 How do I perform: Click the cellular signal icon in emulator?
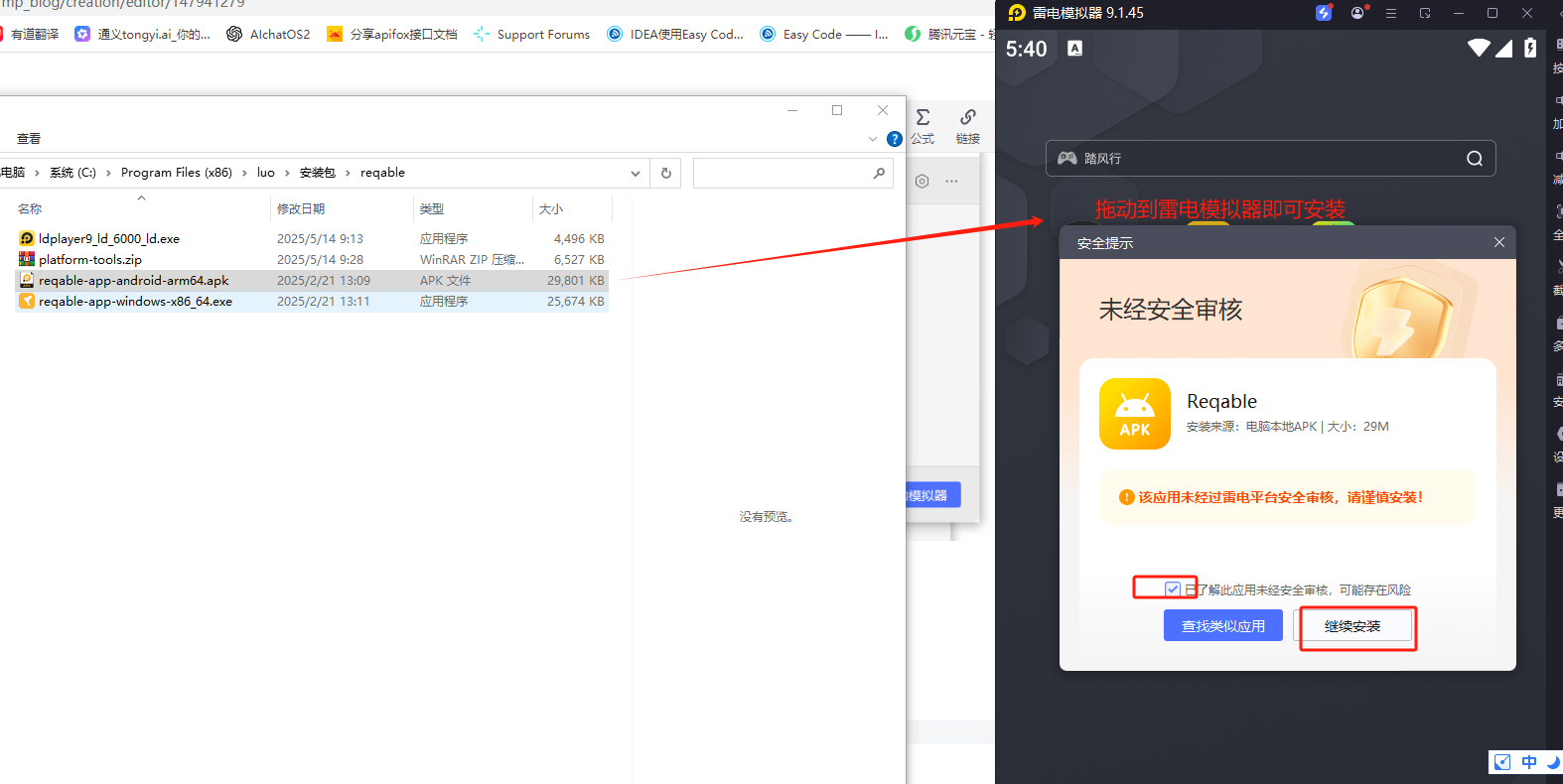coord(1503,48)
